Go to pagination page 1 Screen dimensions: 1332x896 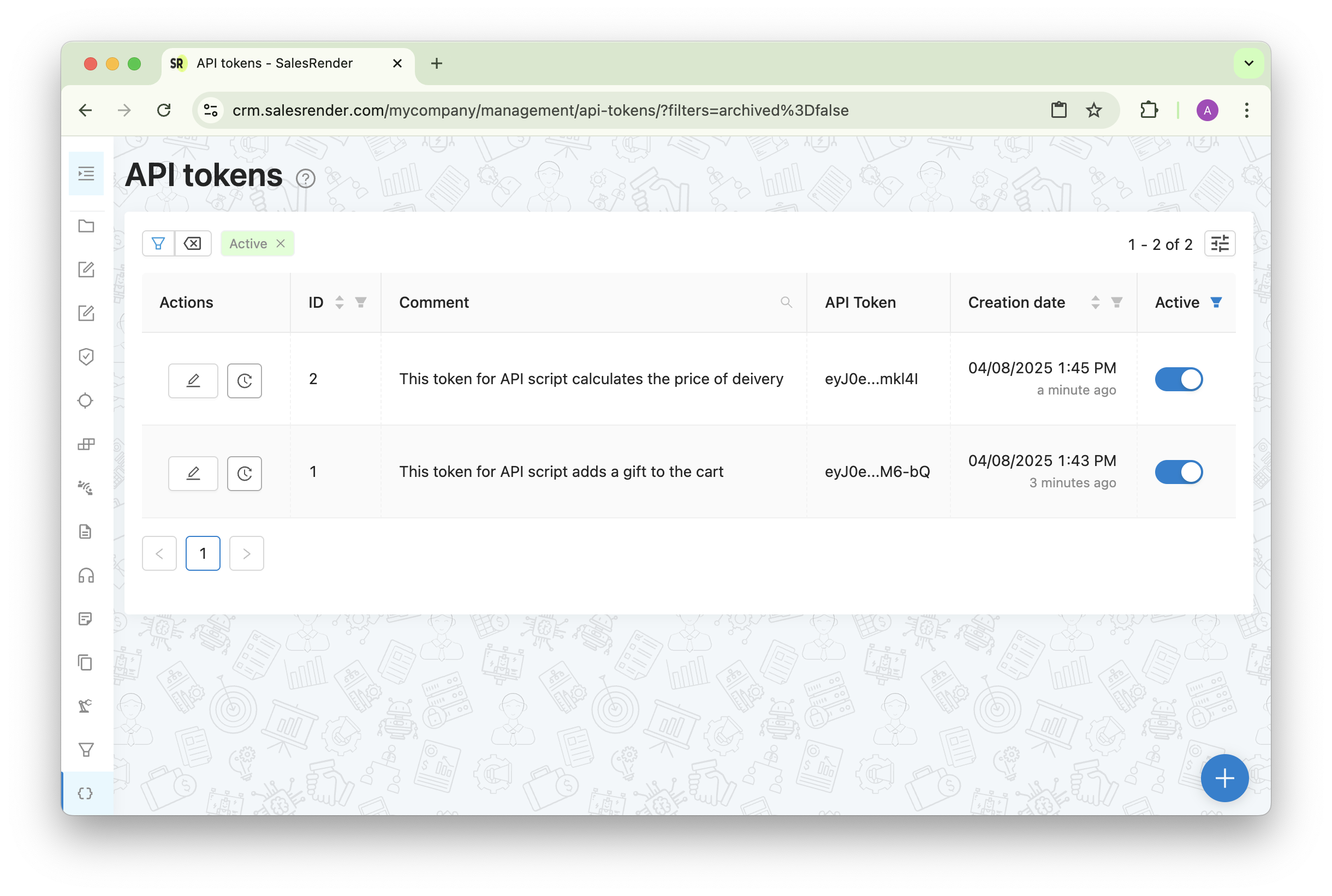coord(203,553)
